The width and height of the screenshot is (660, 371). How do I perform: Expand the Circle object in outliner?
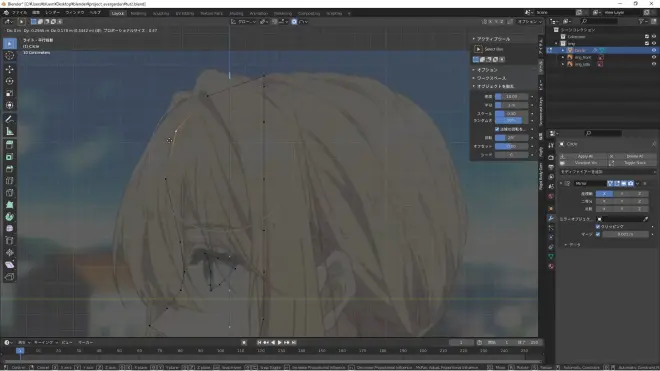(563, 50)
